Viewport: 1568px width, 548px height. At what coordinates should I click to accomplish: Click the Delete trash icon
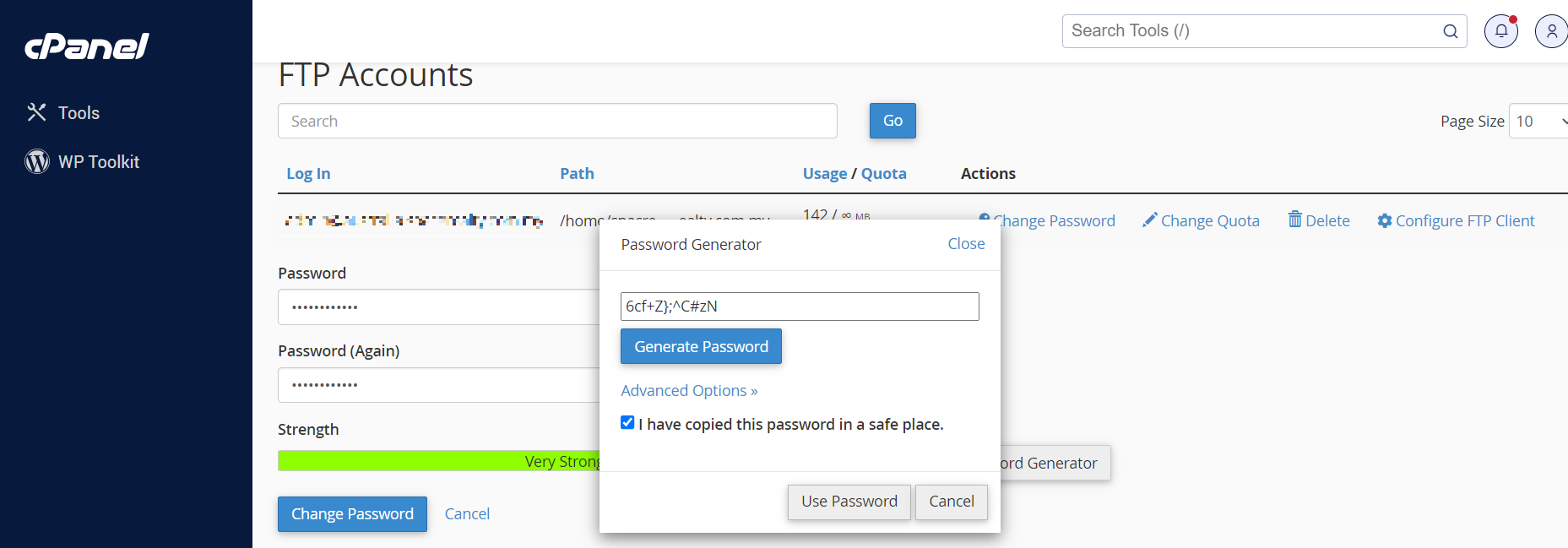pyautogui.click(x=1294, y=220)
